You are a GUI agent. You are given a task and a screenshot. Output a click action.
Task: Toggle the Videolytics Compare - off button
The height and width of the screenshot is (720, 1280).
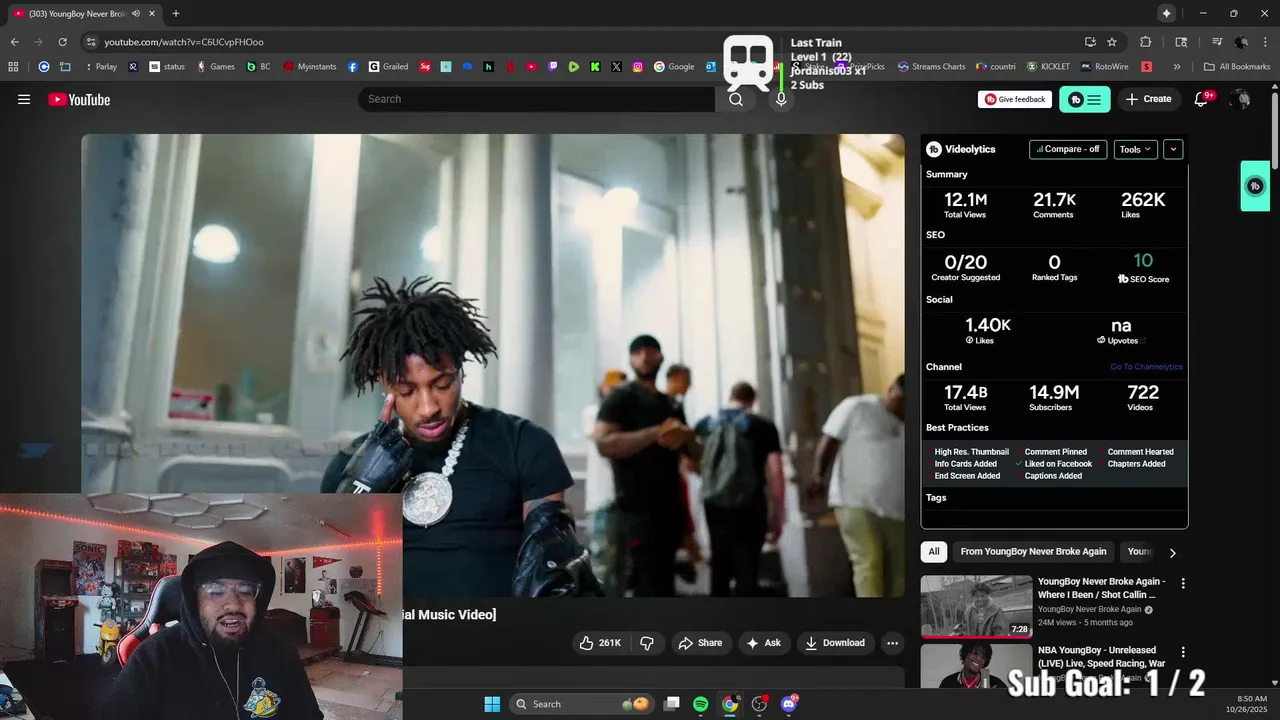1068,149
